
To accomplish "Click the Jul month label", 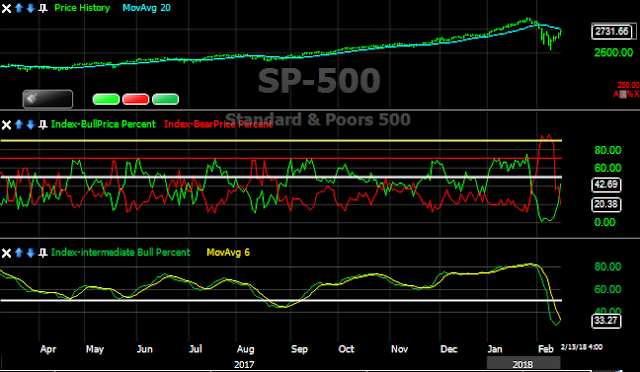I will coord(196,349).
